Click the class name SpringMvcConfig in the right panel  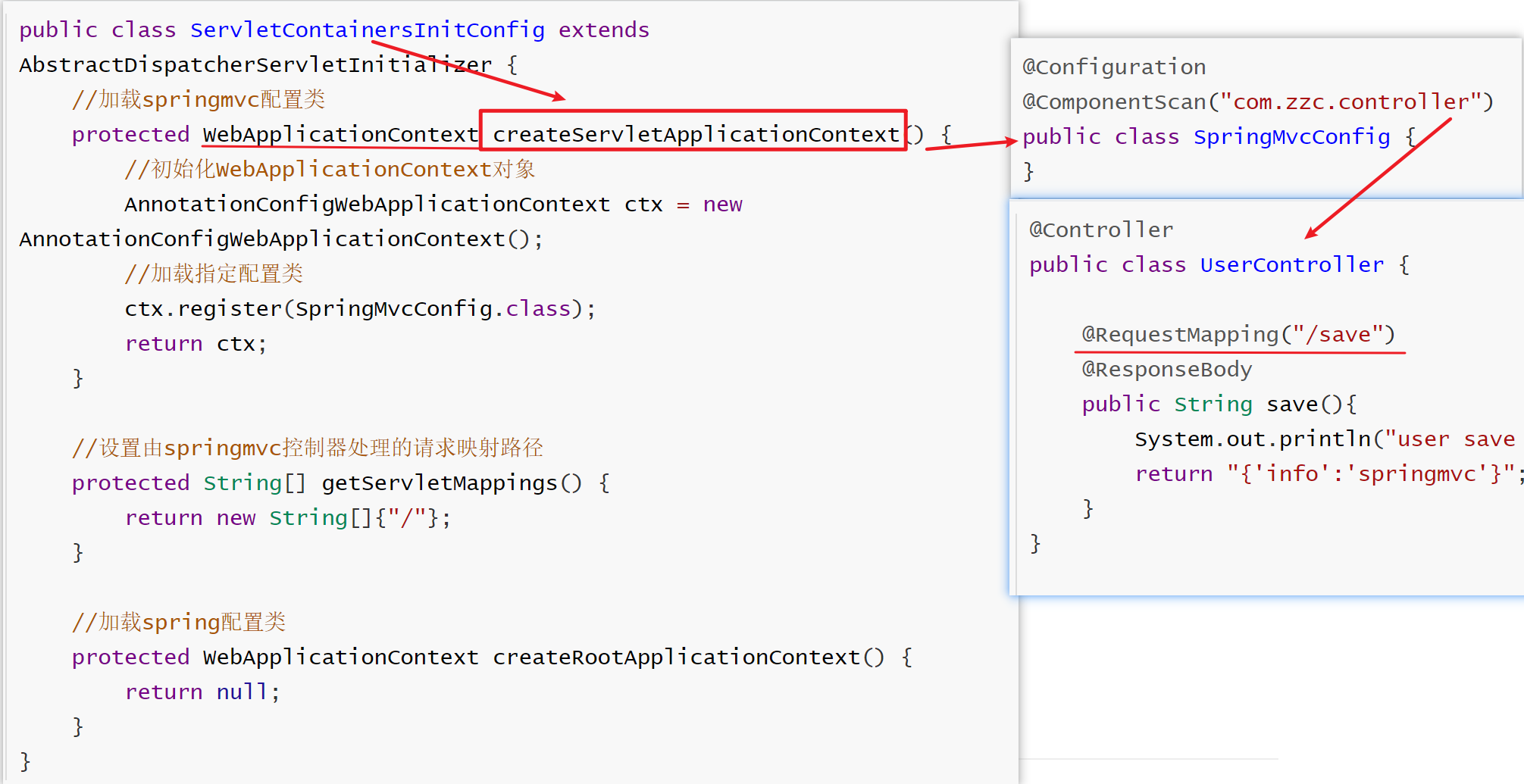click(1291, 136)
